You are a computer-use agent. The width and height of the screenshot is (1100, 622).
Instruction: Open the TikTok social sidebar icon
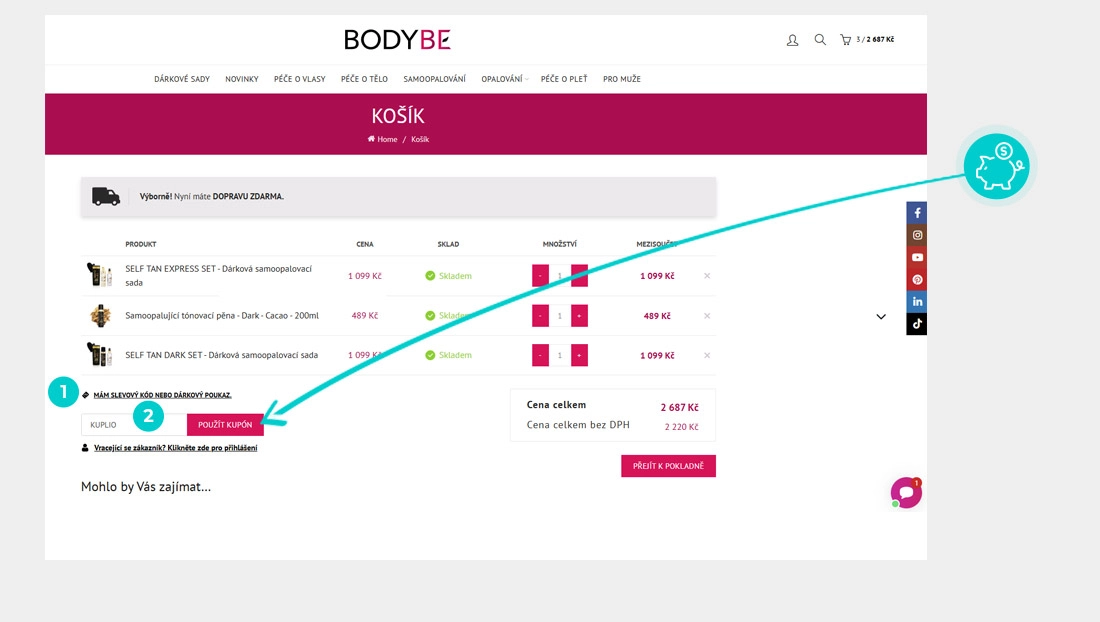coord(917,323)
